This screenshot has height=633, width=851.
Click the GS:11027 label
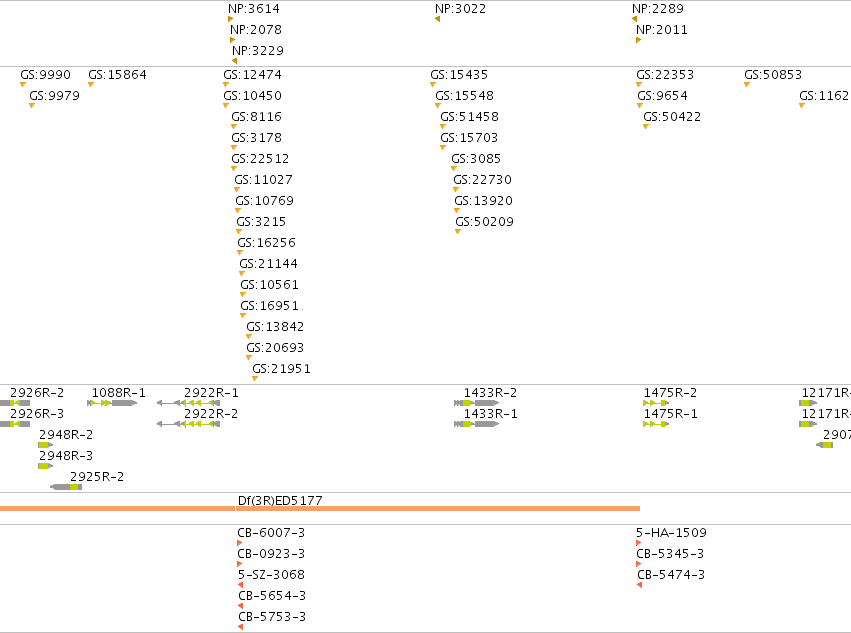click(x=263, y=180)
